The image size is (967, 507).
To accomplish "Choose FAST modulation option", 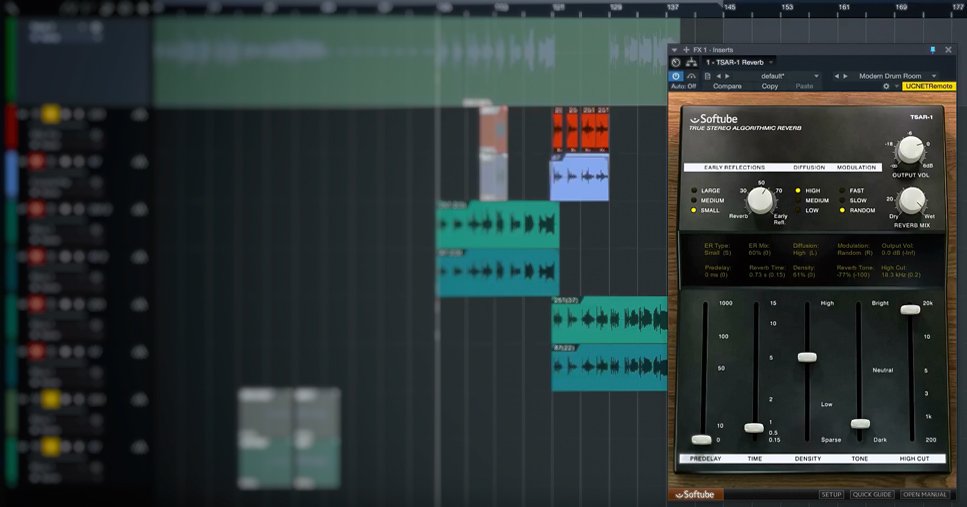I will (842, 190).
